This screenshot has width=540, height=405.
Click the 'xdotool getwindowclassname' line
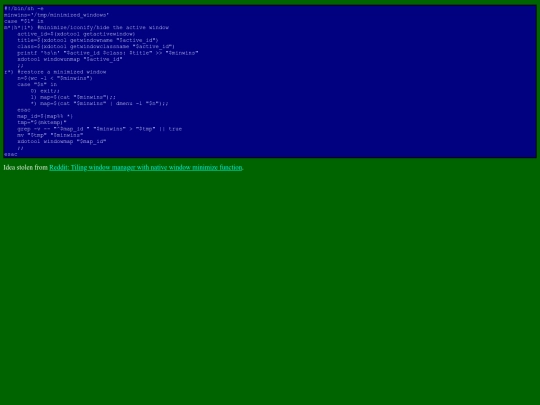point(96,46)
